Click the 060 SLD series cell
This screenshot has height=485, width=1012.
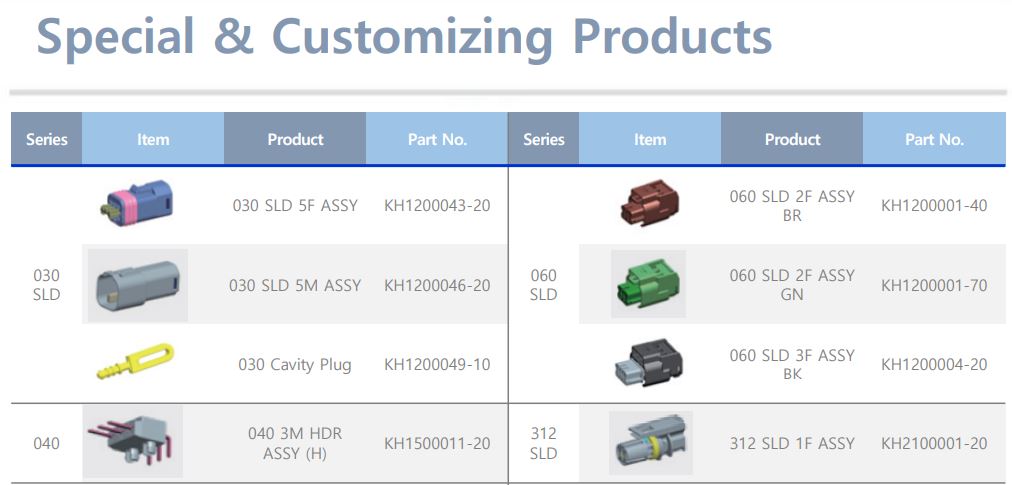pyautogui.click(x=543, y=285)
